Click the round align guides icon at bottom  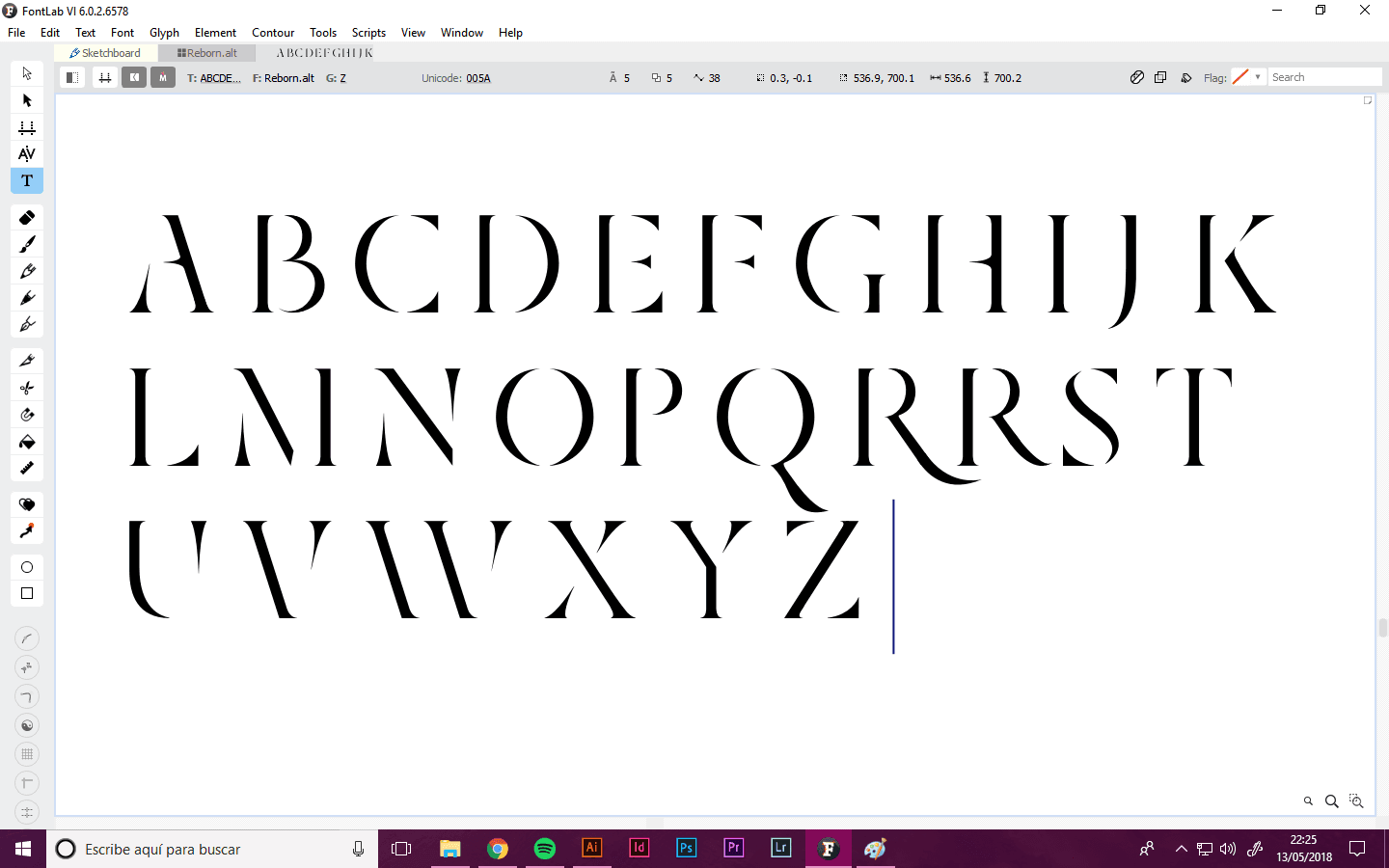point(27,812)
